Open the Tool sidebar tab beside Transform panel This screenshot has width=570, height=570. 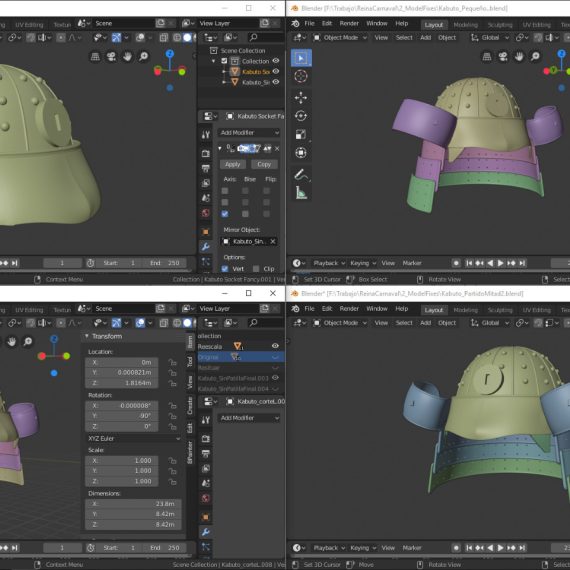click(x=190, y=362)
